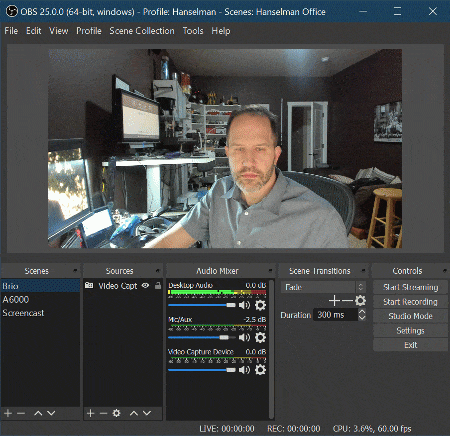Click the OBS logo in title bar
Viewport: 450px width, 436px height.
12,12
